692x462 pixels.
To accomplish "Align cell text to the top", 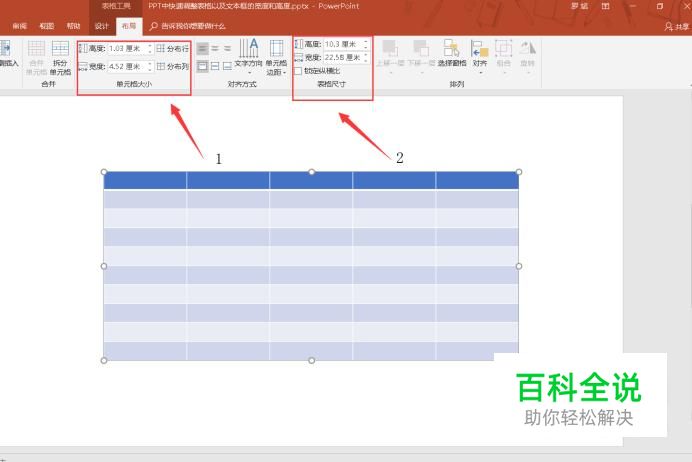I will pyautogui.click(x=203, y=66).
